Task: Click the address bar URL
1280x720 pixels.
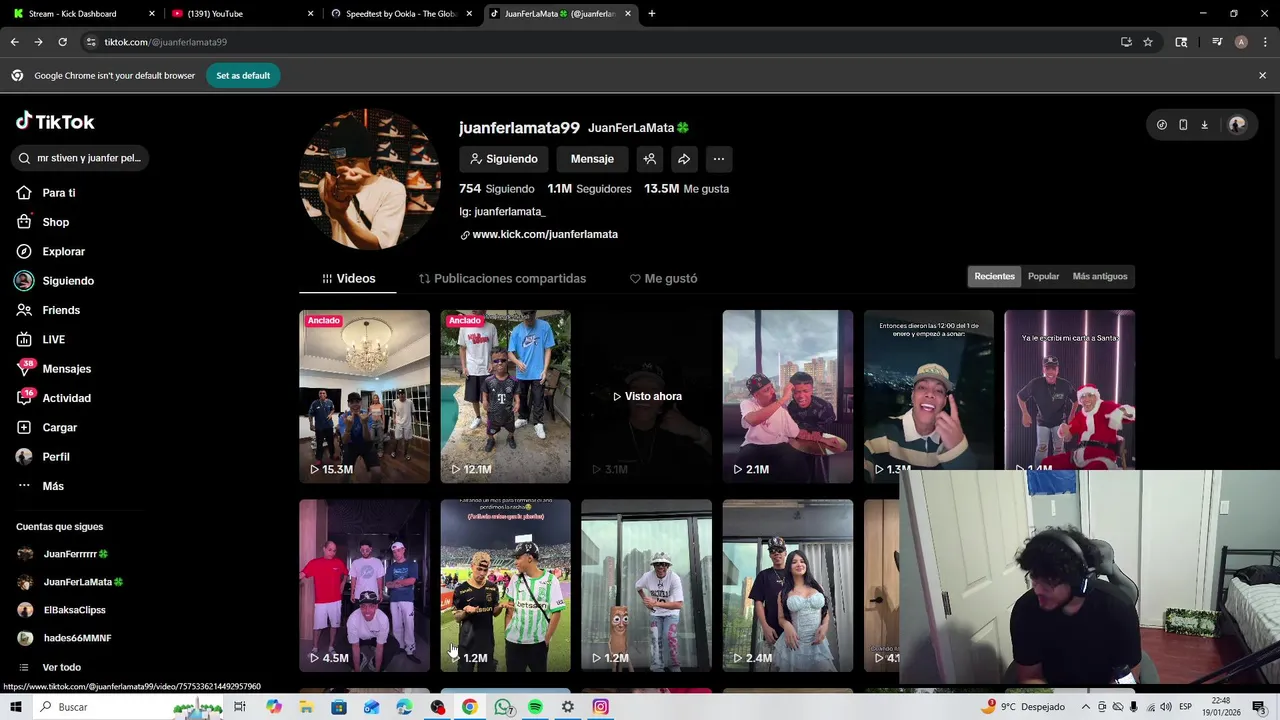Action: point(166,42)
